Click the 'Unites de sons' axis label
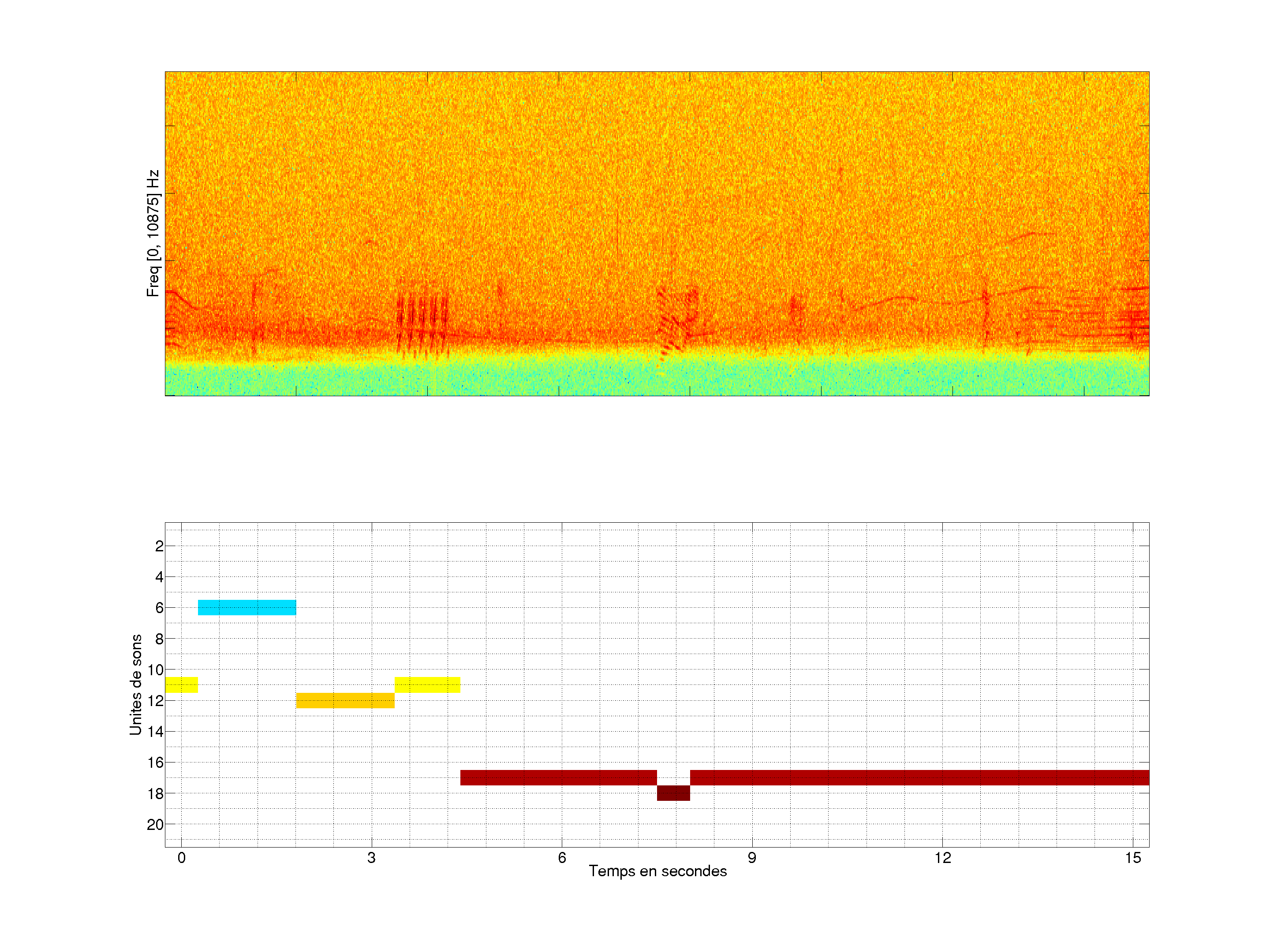 click(x=135, y=684)
